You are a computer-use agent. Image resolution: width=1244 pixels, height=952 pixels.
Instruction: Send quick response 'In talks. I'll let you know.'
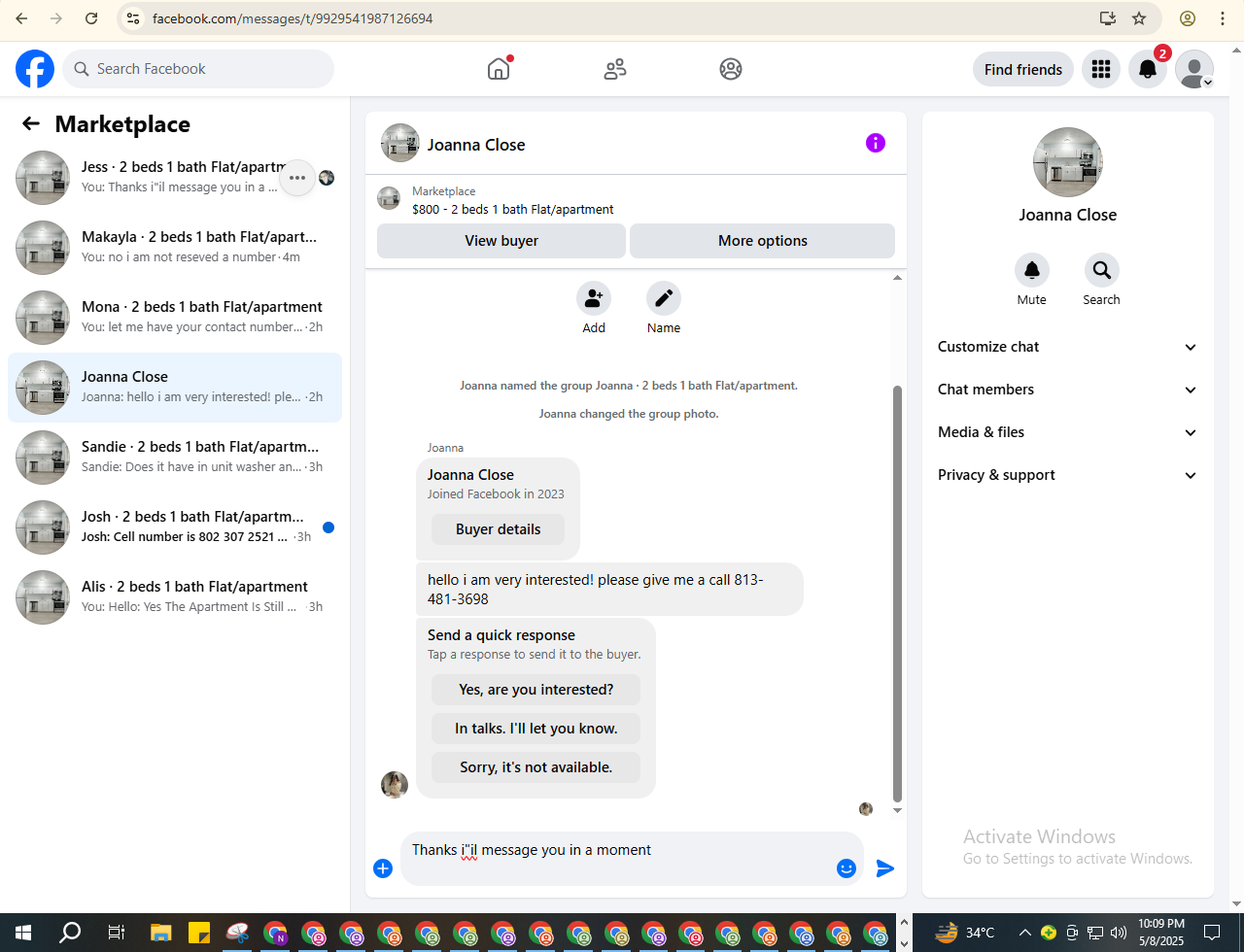click(536, 729)
